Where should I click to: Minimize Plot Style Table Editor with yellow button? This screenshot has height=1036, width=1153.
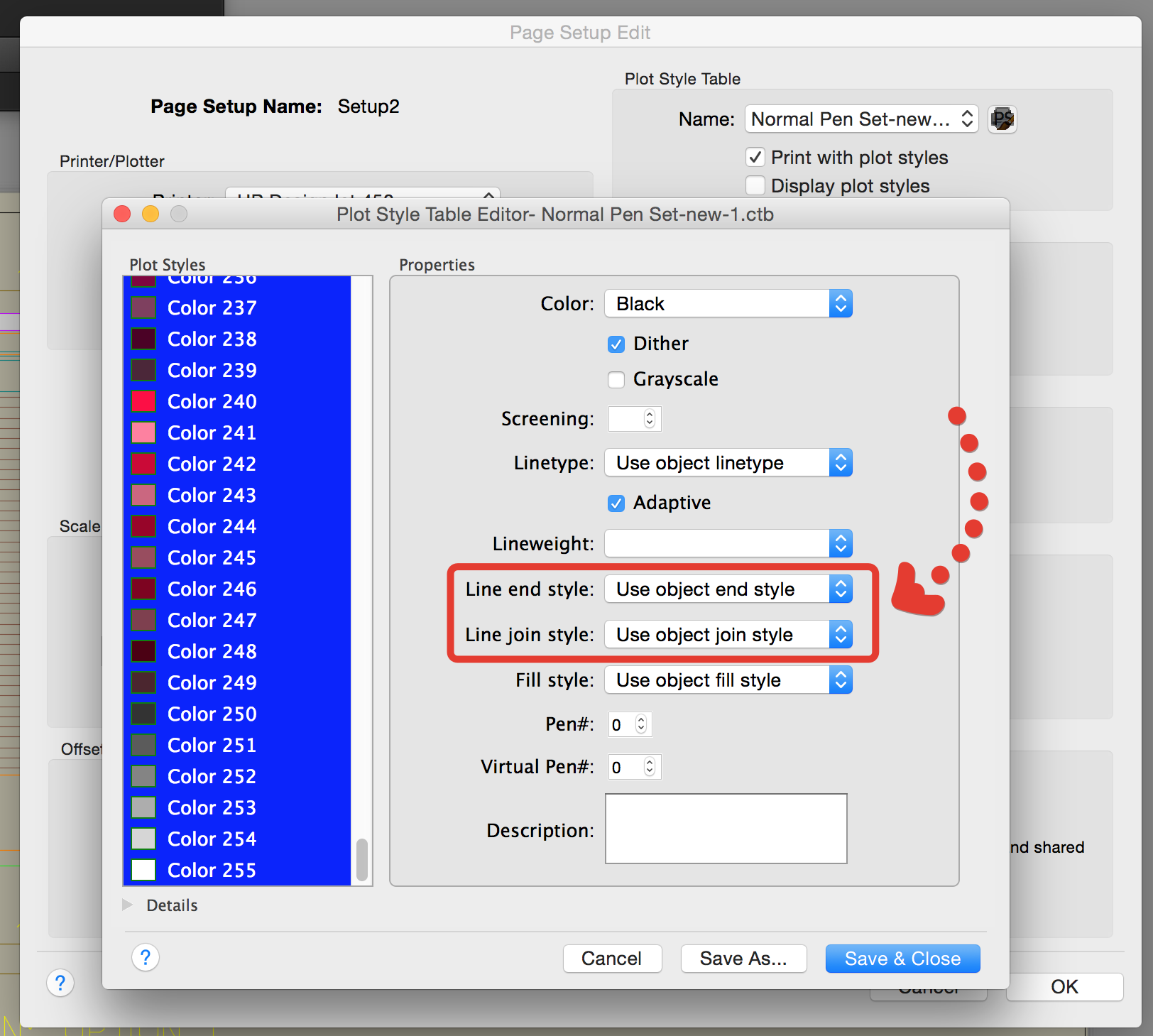[151, 214]
